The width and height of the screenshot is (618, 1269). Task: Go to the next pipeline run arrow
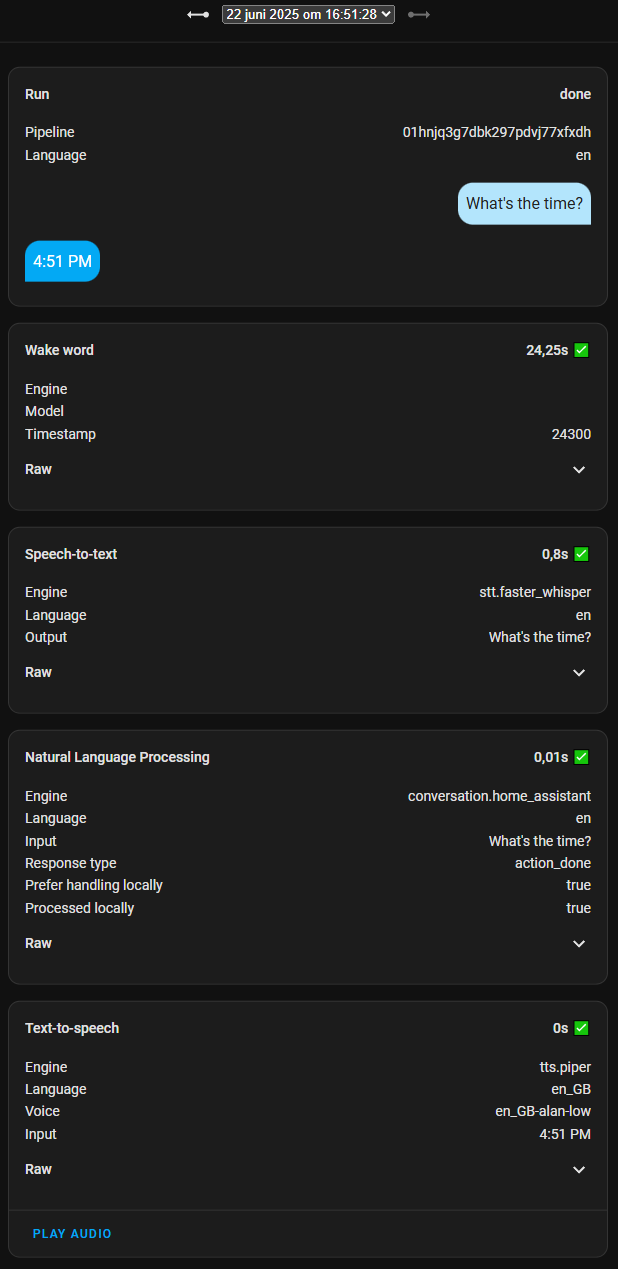pyautogui.click(x=419, y=15)
